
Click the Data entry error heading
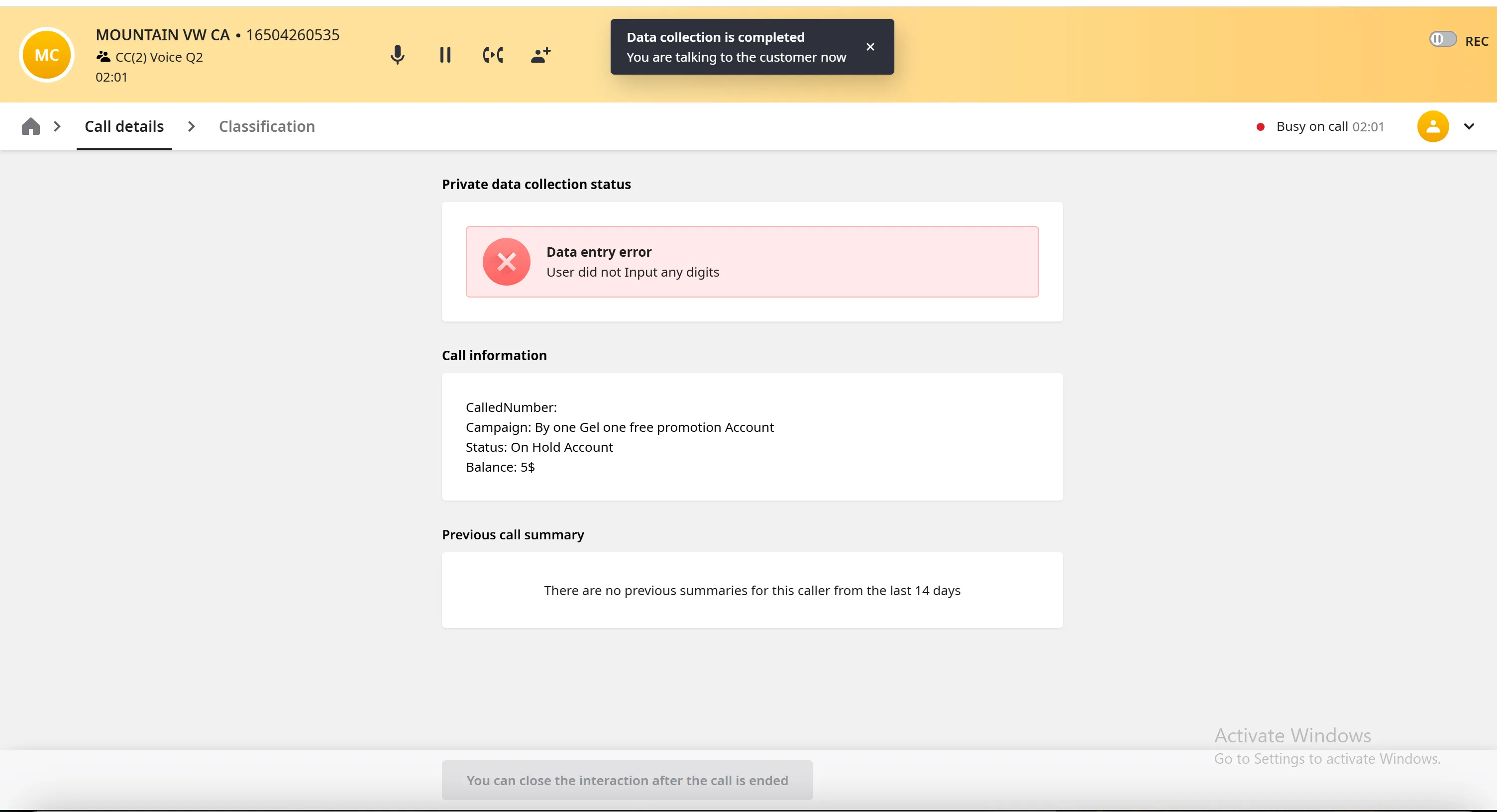click(x=599, y=252)
